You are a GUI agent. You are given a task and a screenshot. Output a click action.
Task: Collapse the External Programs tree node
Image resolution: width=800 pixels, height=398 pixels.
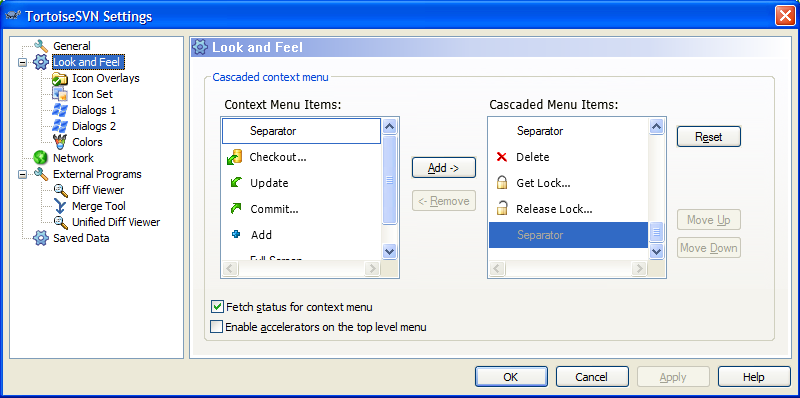point(22,175)
